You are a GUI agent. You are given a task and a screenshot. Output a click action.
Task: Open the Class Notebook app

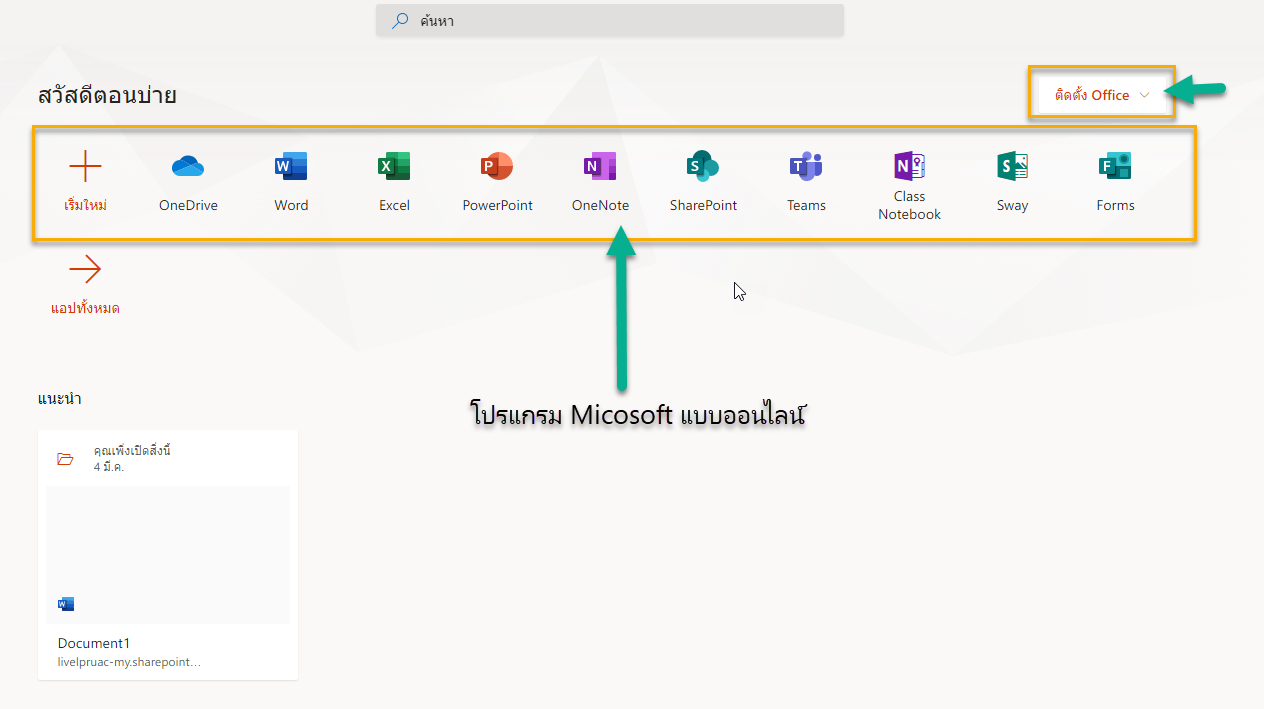pos(909,165)
